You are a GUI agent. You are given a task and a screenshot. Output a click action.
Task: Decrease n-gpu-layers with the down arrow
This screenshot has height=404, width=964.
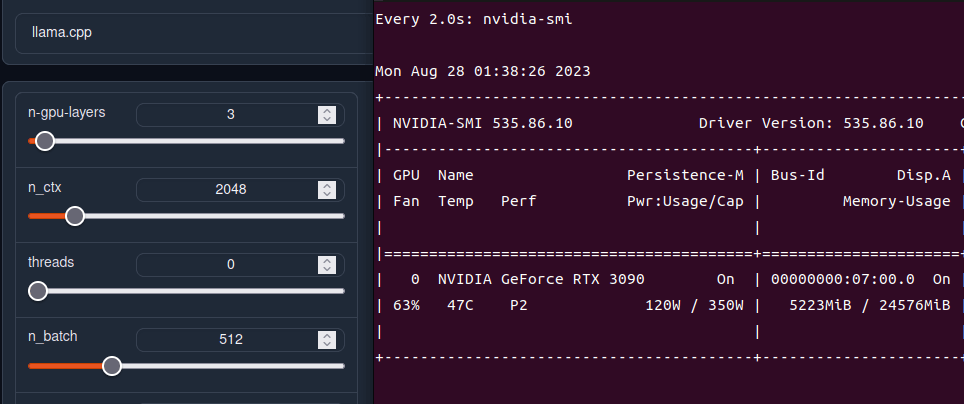[327, 119]
